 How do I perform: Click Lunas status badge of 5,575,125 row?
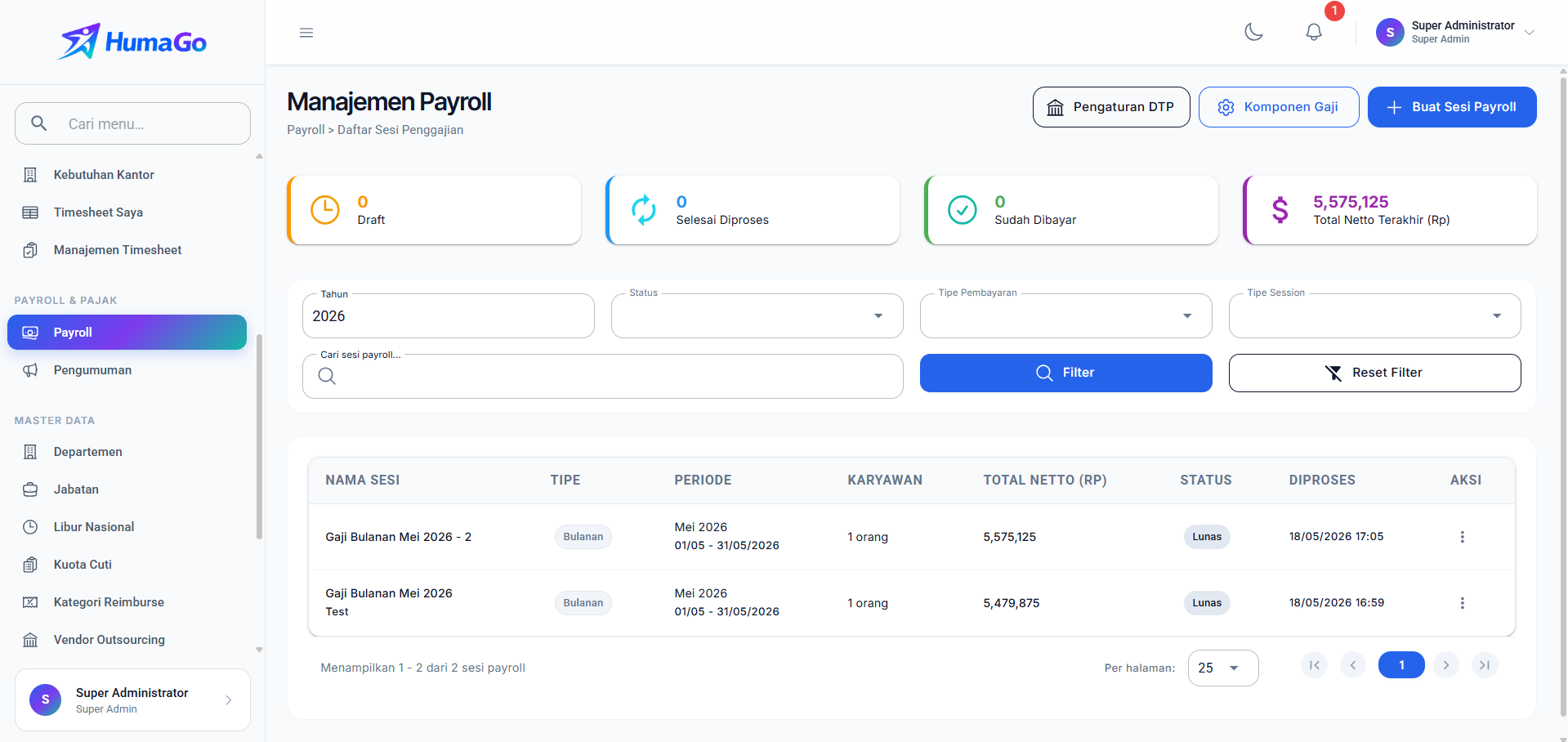click(x=1207, y=537)
